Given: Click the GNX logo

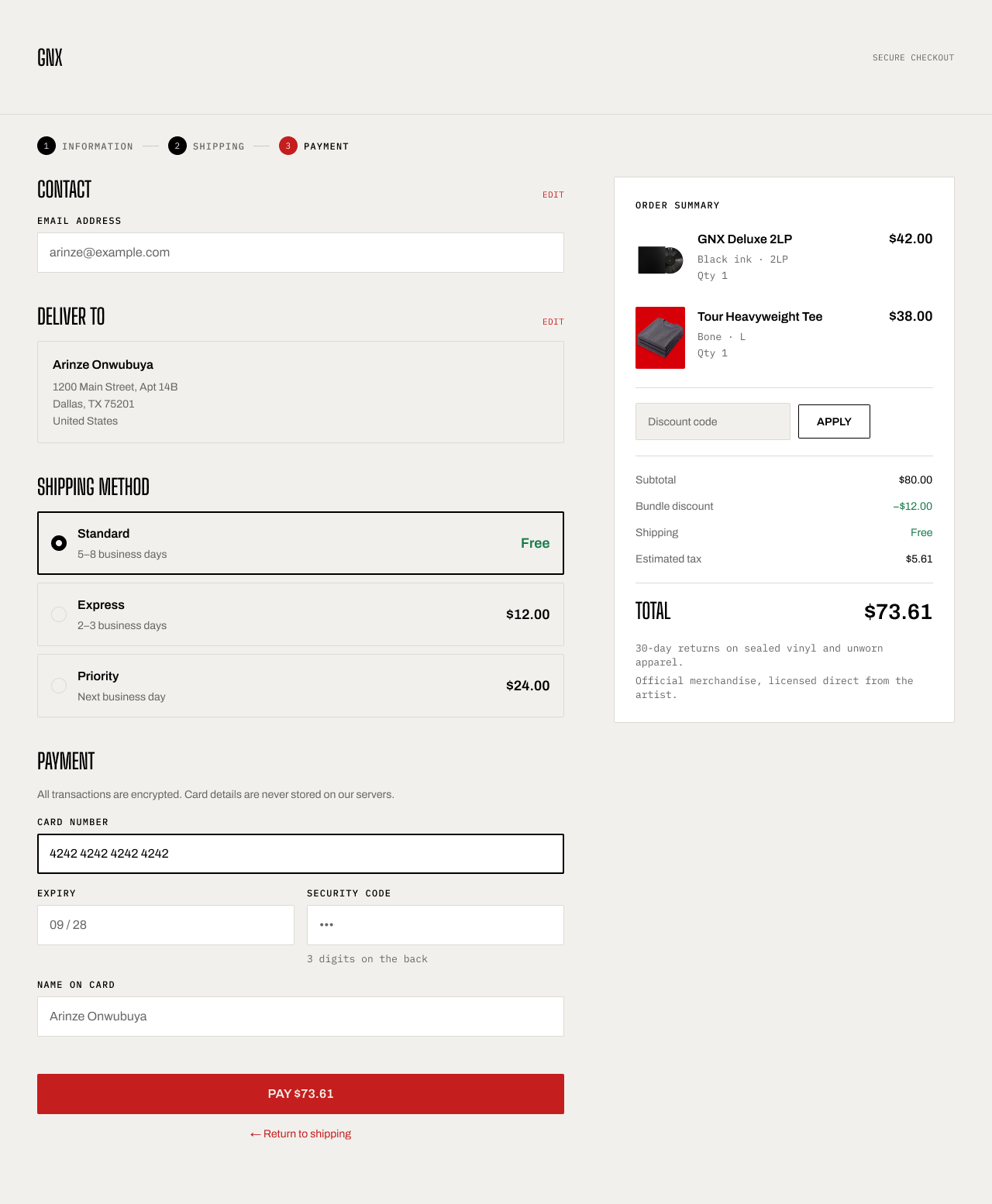Looking at the screenshot, I should (50, 57).
